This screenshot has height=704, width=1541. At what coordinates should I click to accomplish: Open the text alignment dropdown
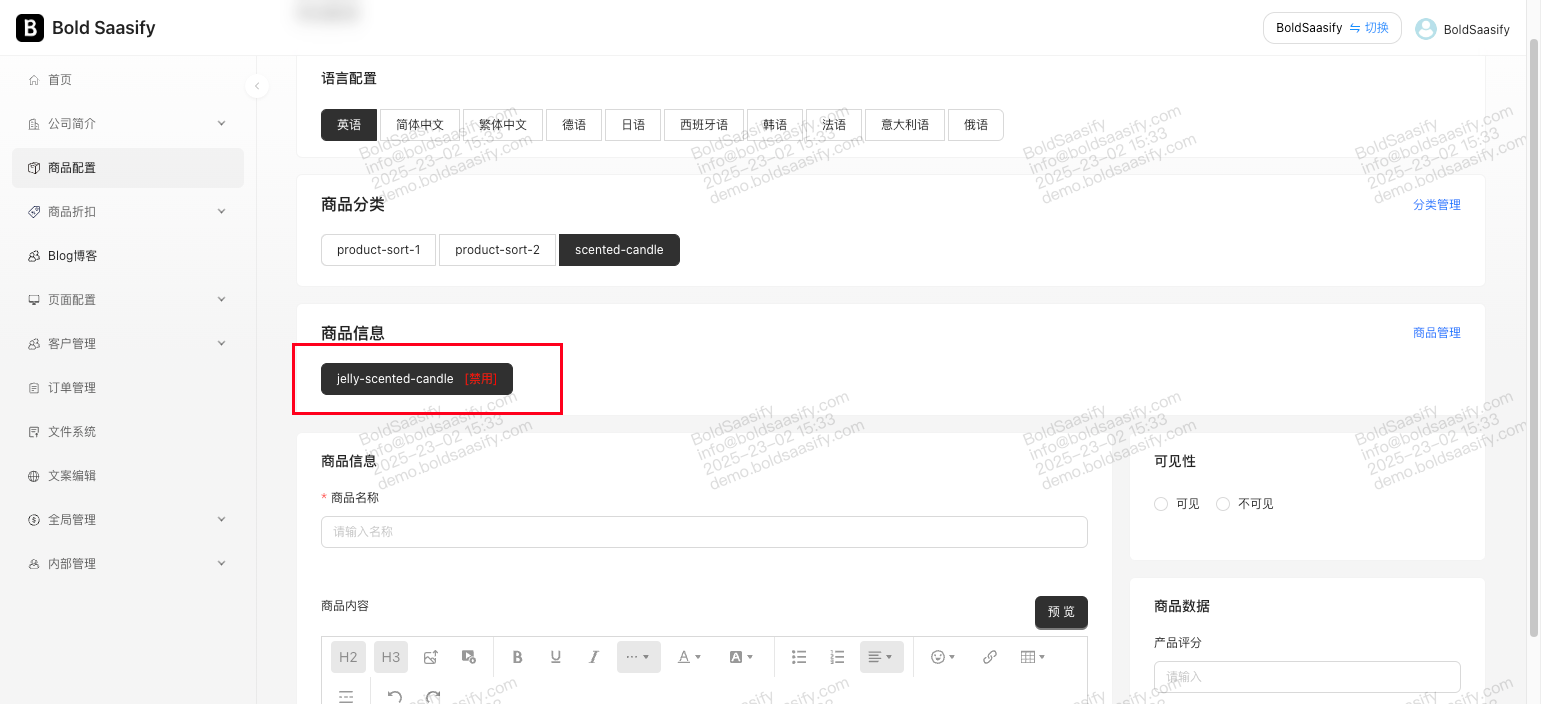(881, 657)
